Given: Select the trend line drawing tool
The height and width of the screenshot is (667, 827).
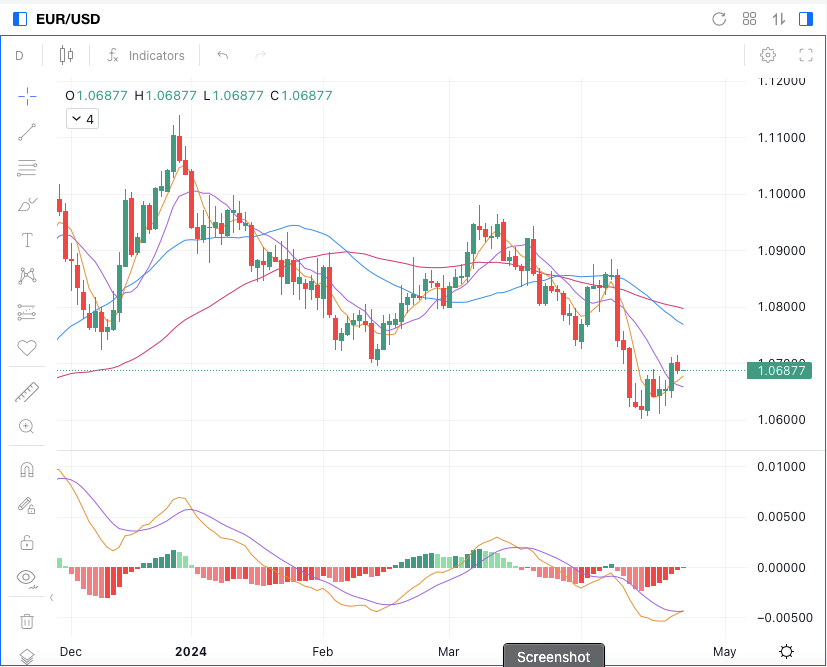Looking at the screenshot, I should [x=27, y=131].
